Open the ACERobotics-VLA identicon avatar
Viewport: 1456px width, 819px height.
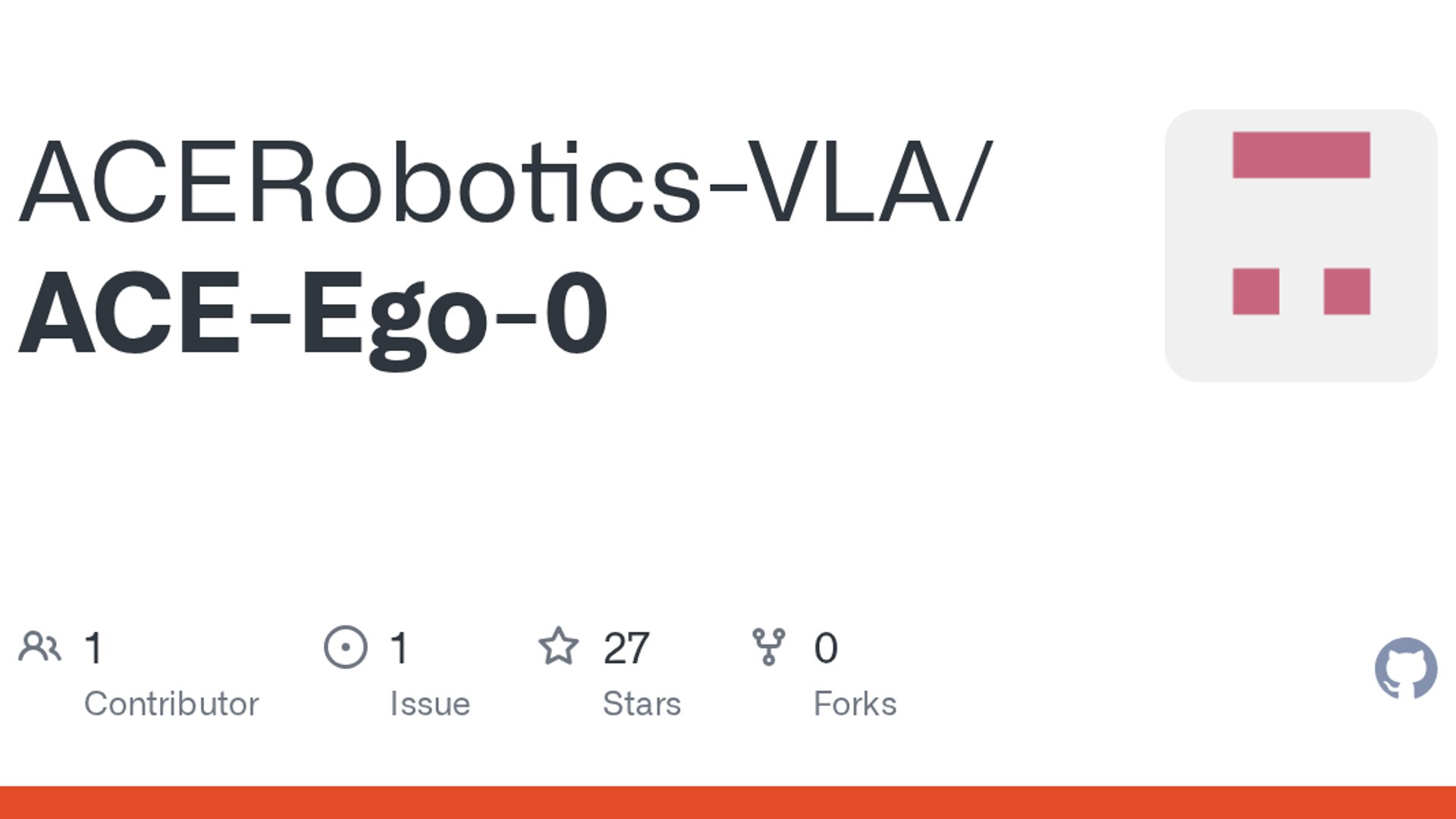(1301, 246)
